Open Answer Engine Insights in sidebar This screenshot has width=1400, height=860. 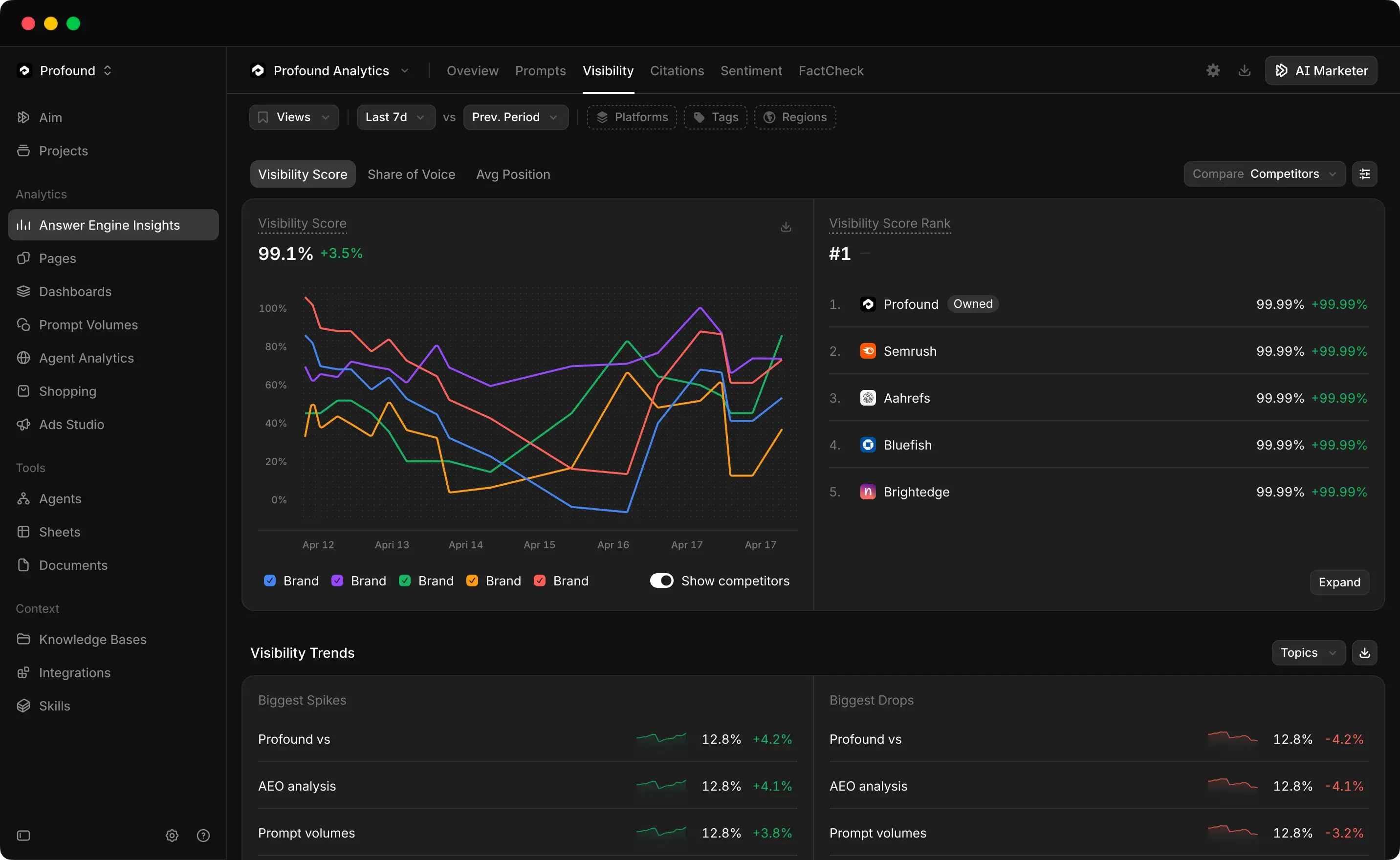(x=113, y=225)
